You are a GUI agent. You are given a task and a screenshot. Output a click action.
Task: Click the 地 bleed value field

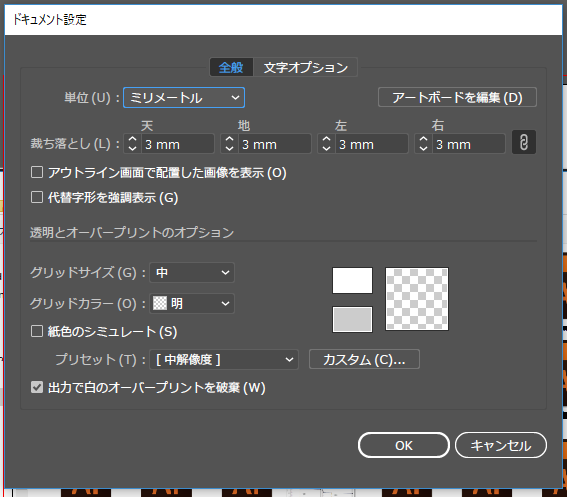pos(274,144)
